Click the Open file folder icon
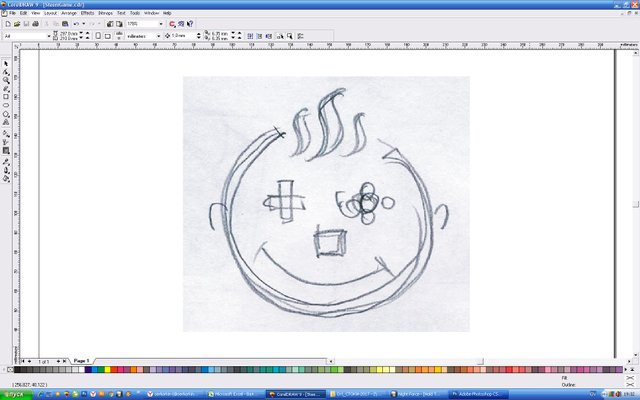The height and width of the screenshot is (400, 640). (x=17, y=24)
